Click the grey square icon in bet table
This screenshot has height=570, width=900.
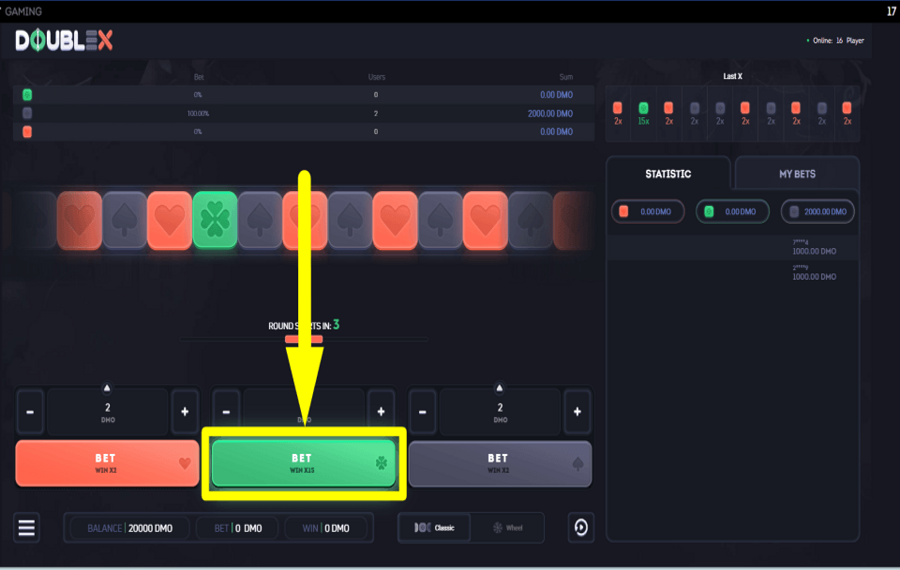coord(27,113)
